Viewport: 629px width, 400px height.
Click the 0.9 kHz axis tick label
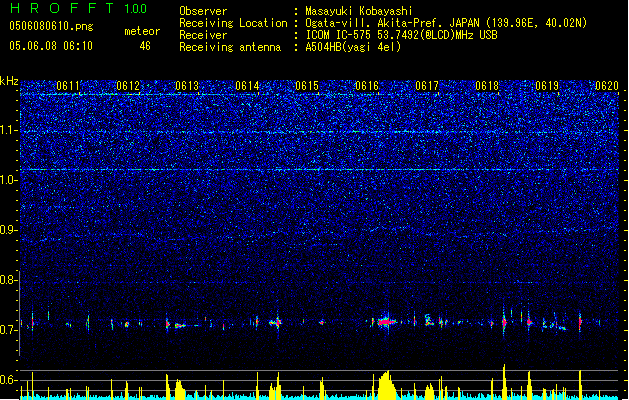pyautogui.click(x=8, y=230)
